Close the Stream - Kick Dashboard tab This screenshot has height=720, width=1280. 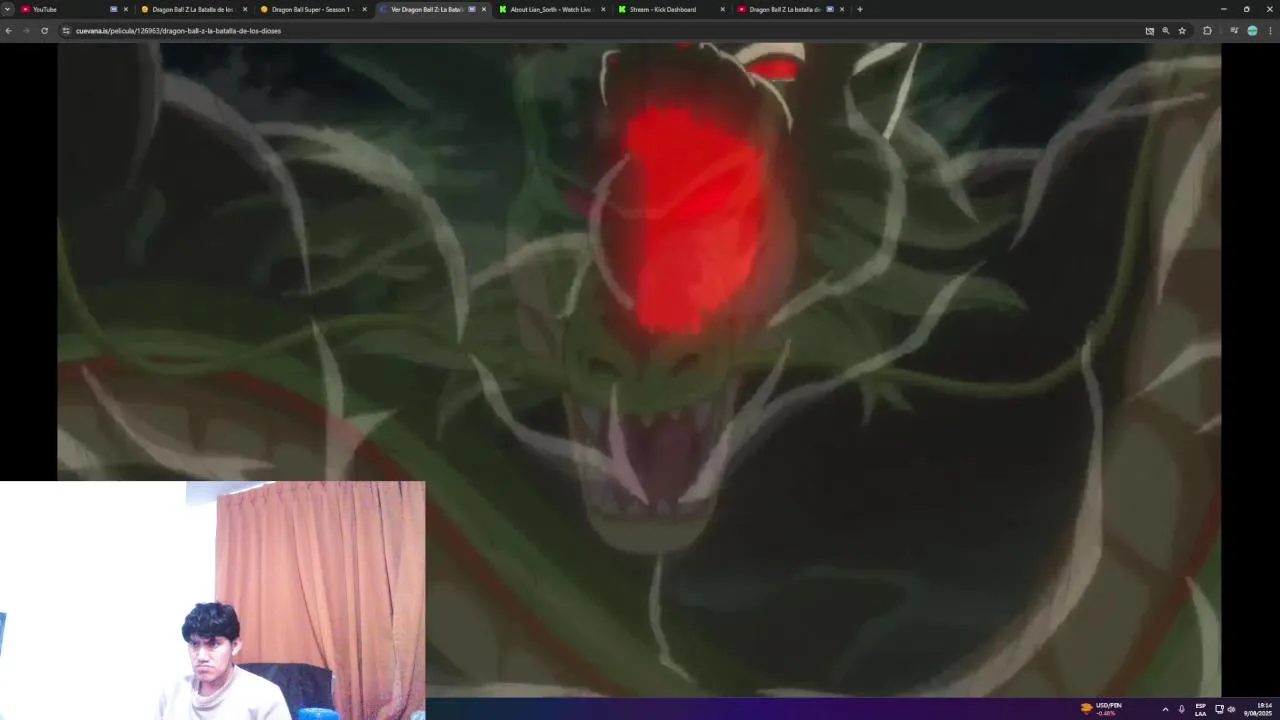[x=722, y=9]
